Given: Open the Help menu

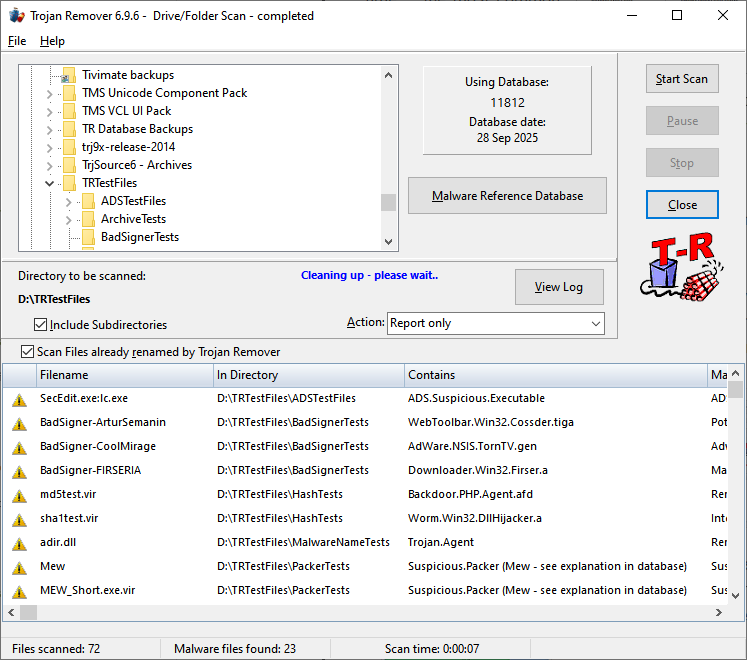Looking at the screenshot, I should (x=52, y=41).
